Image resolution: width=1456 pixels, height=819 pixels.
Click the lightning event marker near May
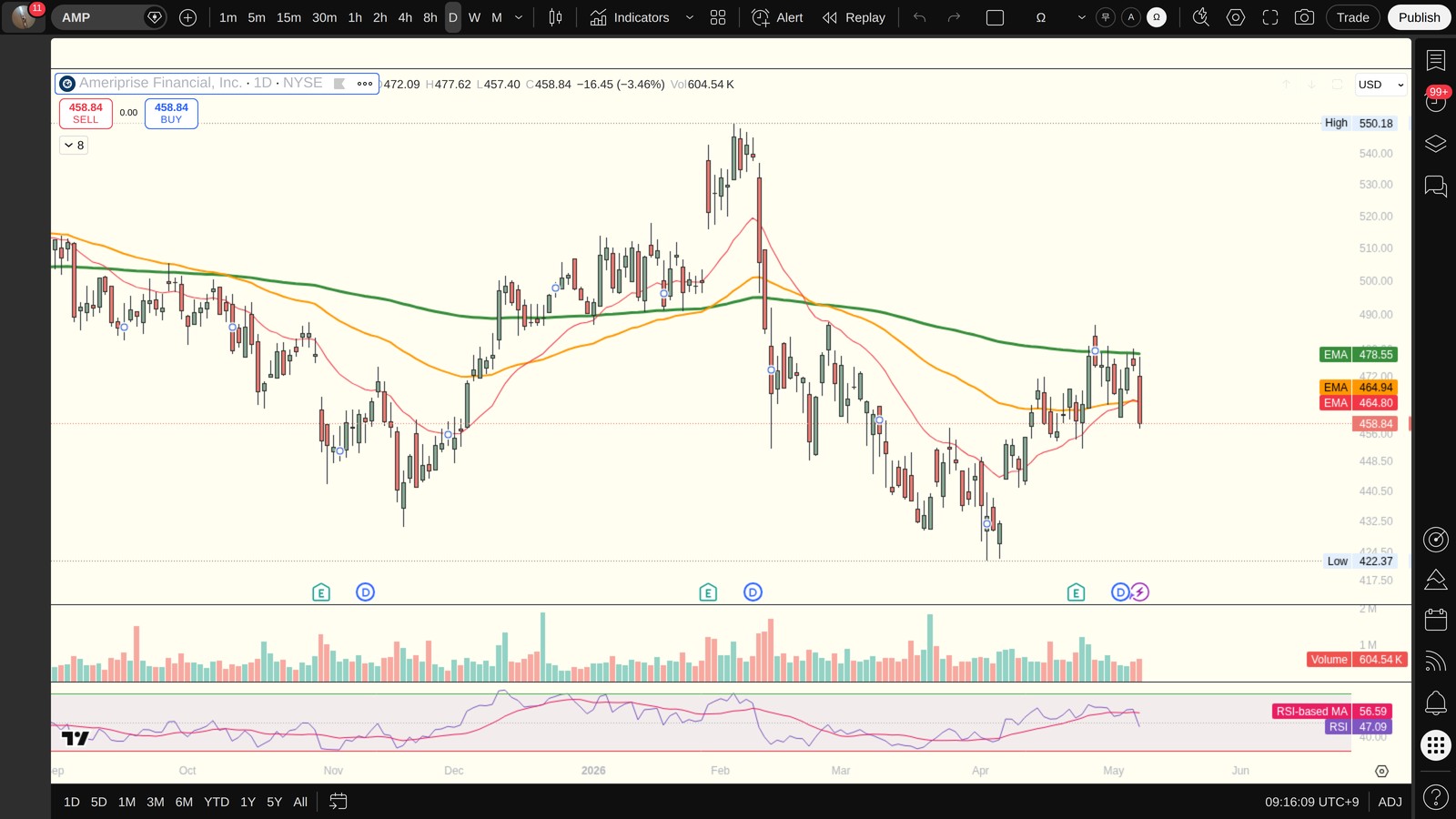click(1140, 592)
